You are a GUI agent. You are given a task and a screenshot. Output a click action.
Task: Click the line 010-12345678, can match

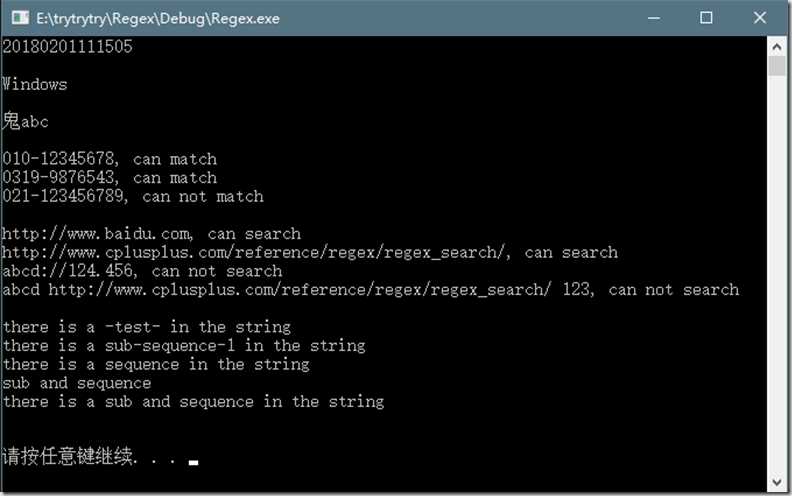pyautogui.click(x=110, y=158)
